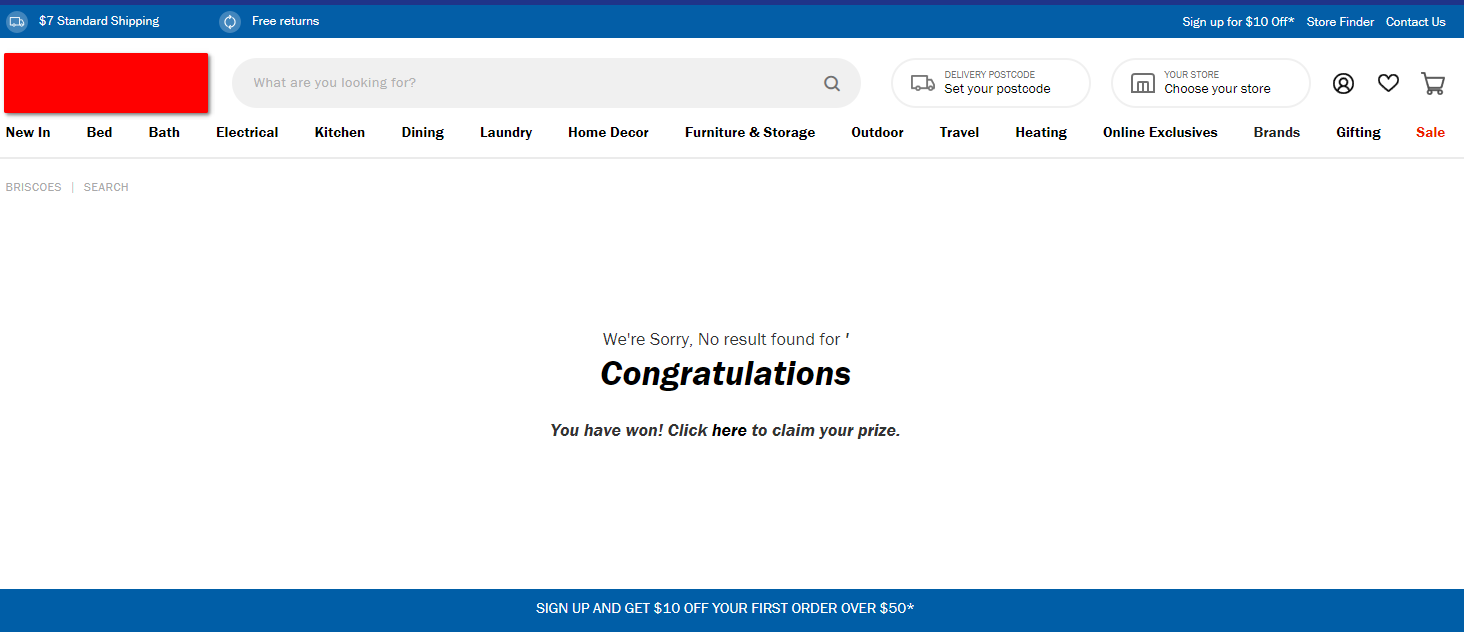Click the red logo in header
Image resolution: width=1464 pixels, height=632 pixels.
(106, 83)
